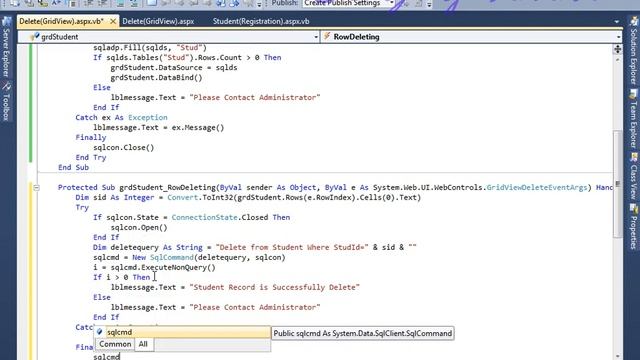This screenshot has height=360, width=640.
Task: Place cursor in 'grdStudent.DataSource = sqlds' line
Action: tap(174, 68)
